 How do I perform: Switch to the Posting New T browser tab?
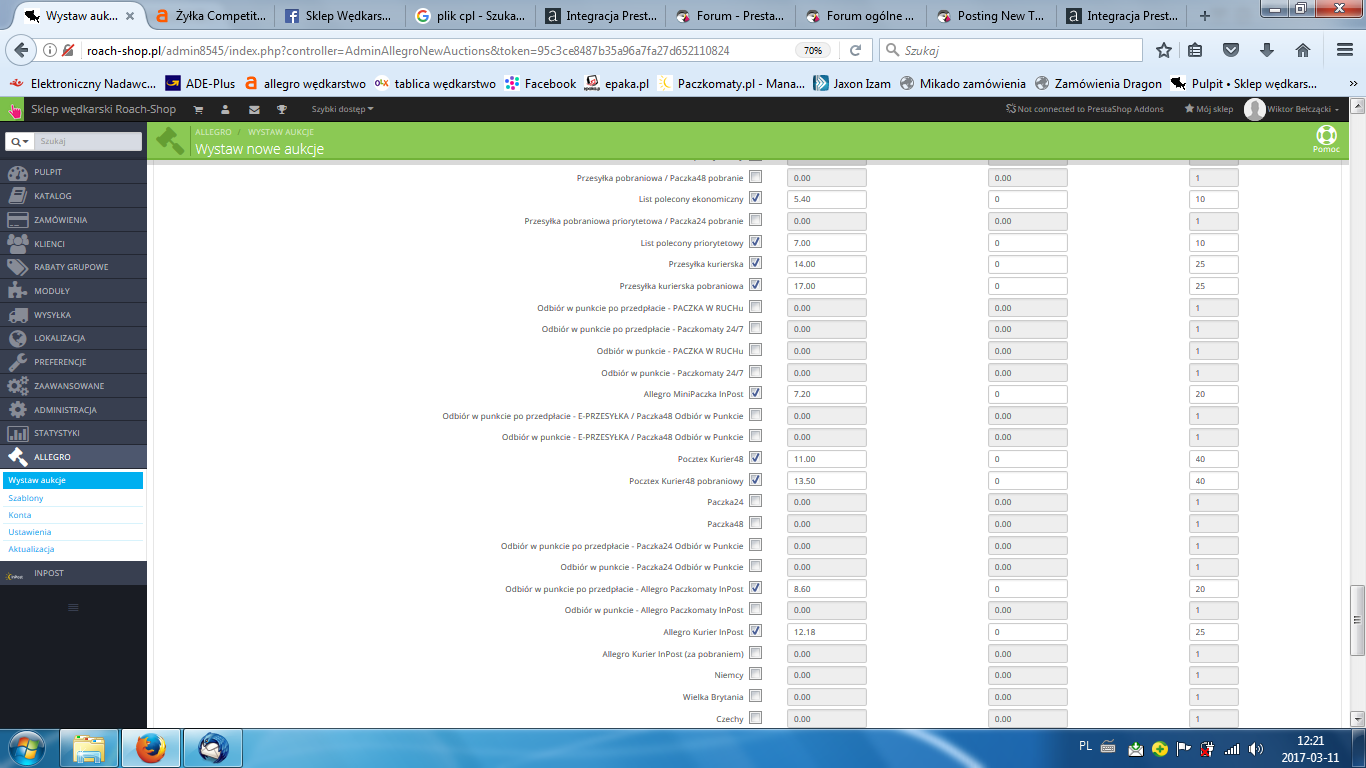(x=992, y=16)
